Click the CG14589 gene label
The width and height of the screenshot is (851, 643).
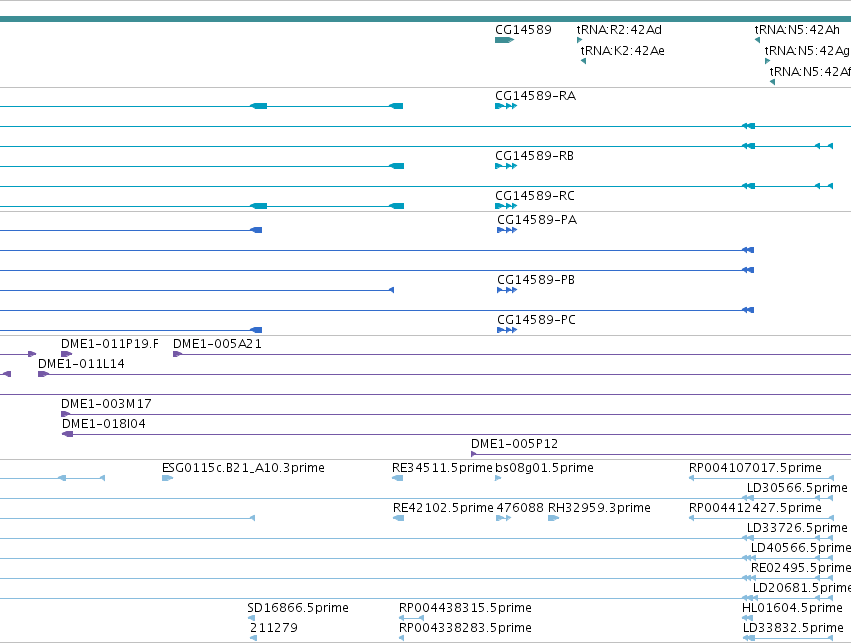pos(523,30)
